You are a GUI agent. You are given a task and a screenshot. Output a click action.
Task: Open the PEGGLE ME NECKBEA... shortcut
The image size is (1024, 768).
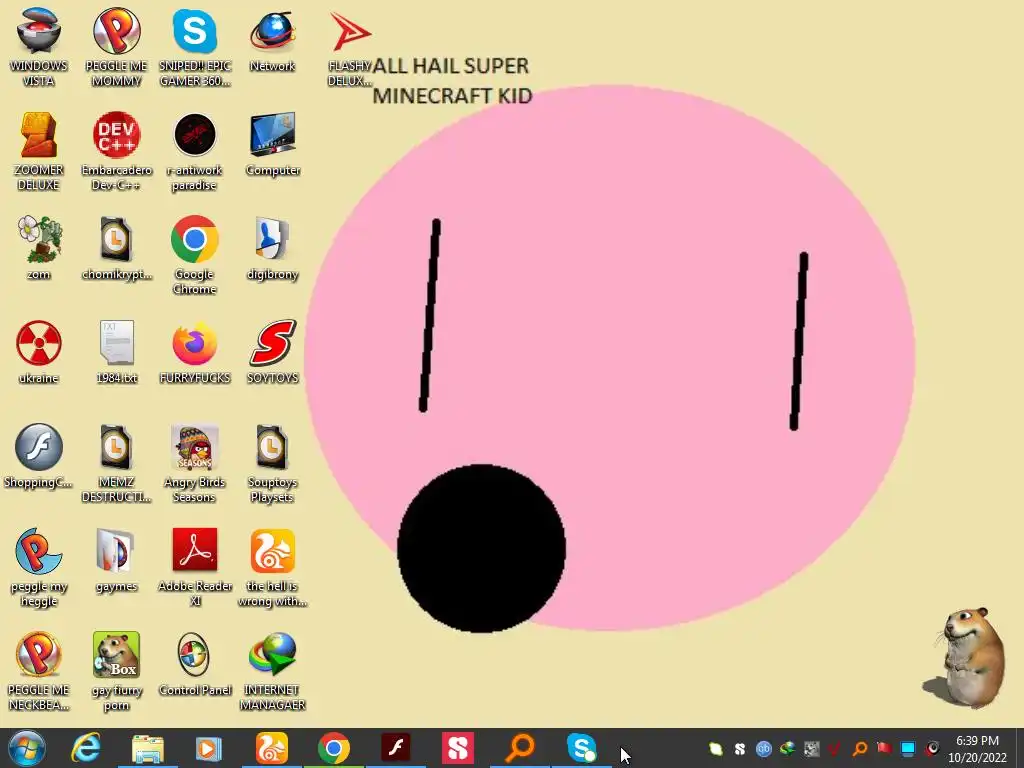point(39,671)
